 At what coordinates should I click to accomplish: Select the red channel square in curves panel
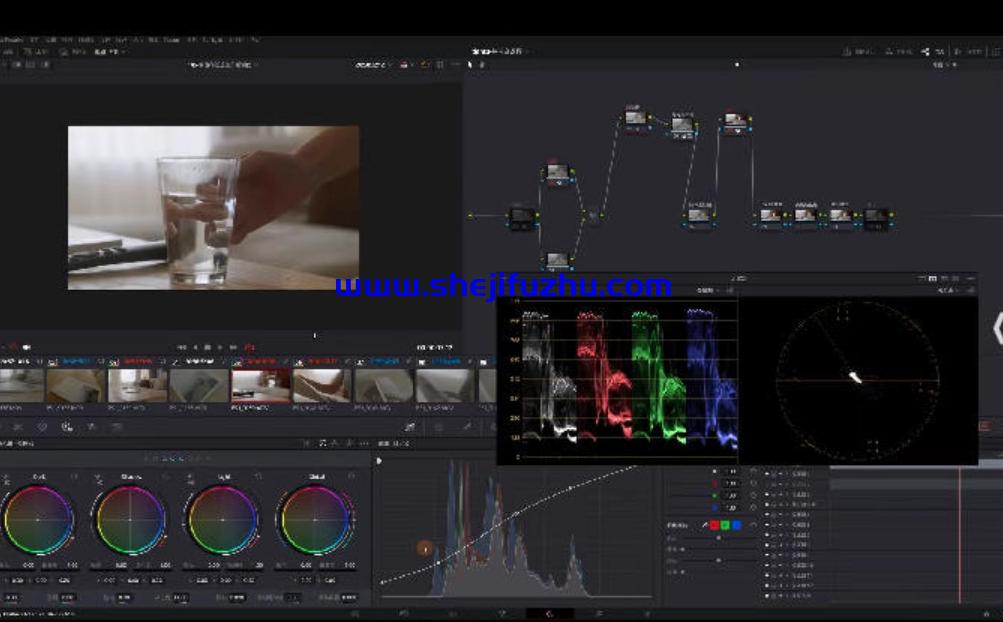coord(715,525)
